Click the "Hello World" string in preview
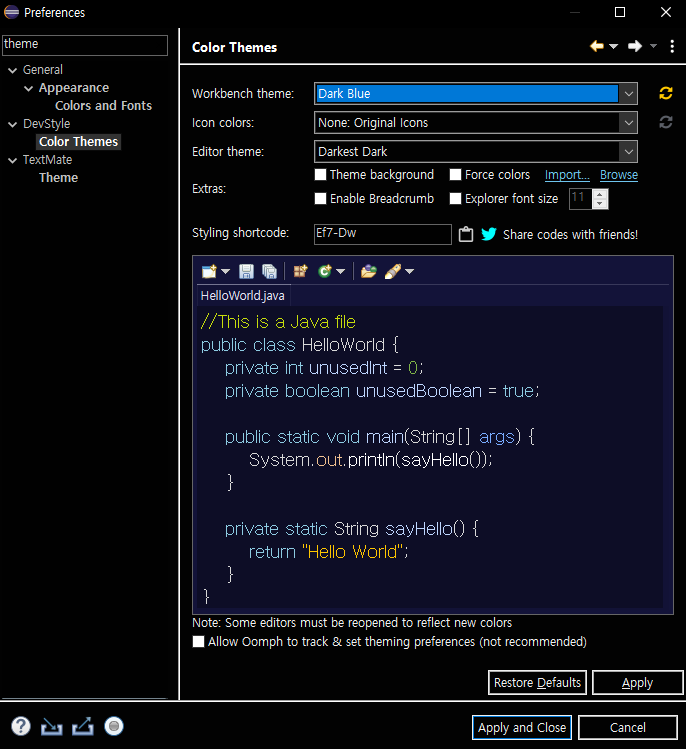Image resolution: width=686 pixels, height=749 pixels. [x=353, y=552]
